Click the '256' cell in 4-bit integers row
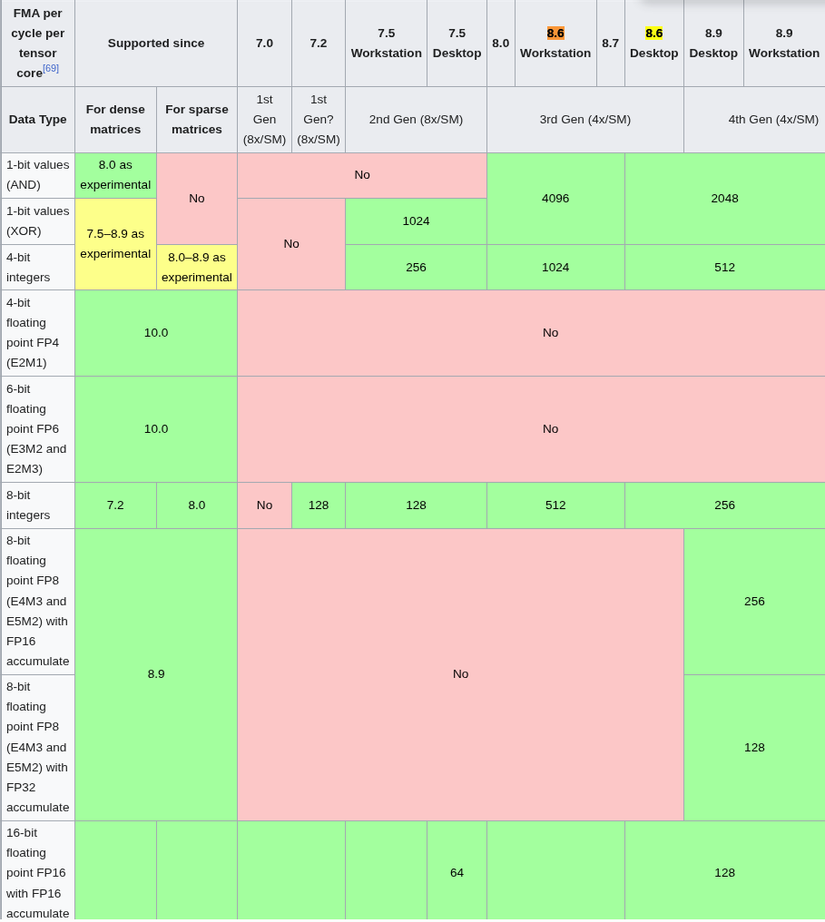The height and width of the screenshot is (922, 825). (x=416, y=267)
